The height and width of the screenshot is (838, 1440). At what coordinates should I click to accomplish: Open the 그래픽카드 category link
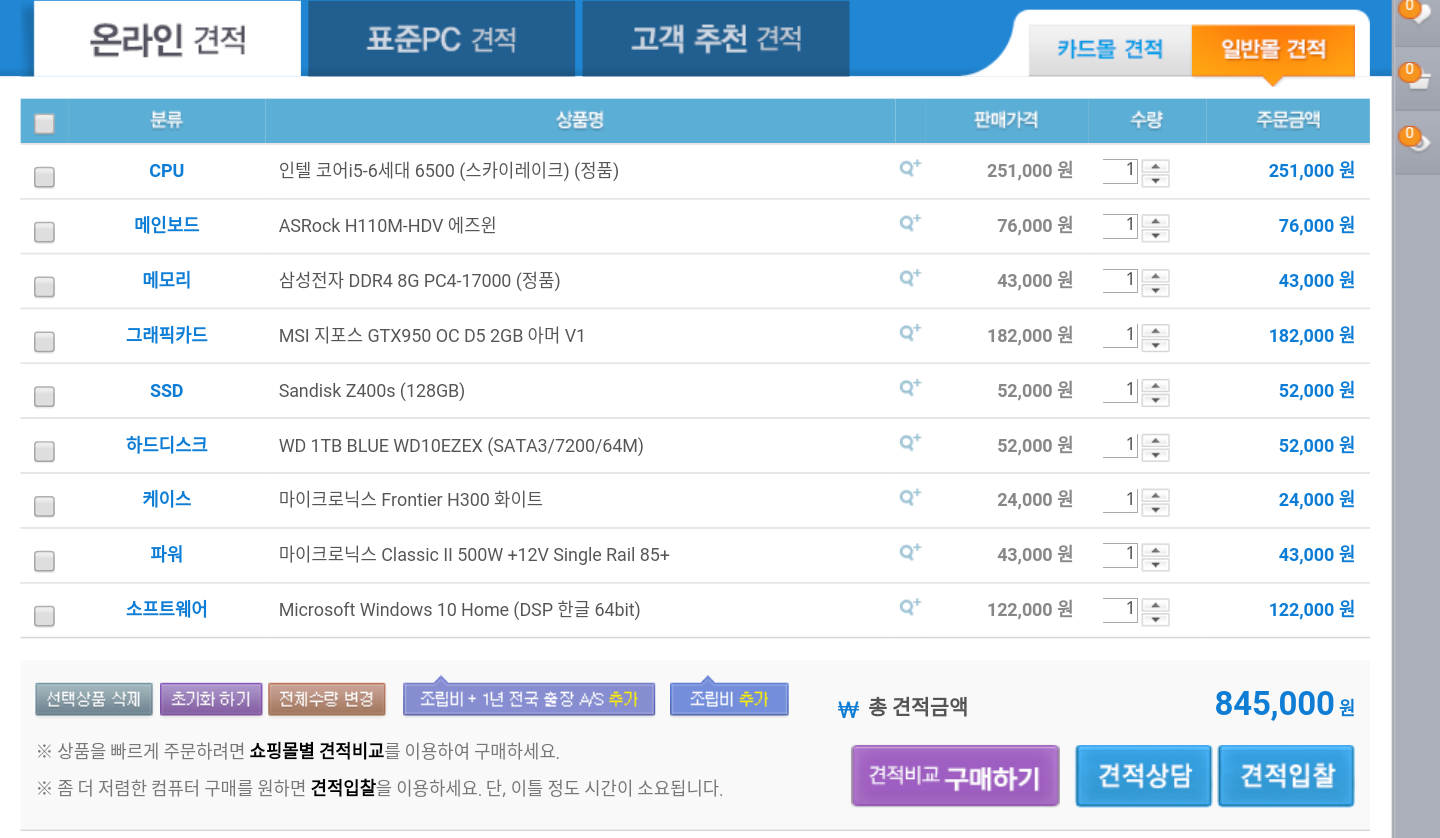point(167,335)
